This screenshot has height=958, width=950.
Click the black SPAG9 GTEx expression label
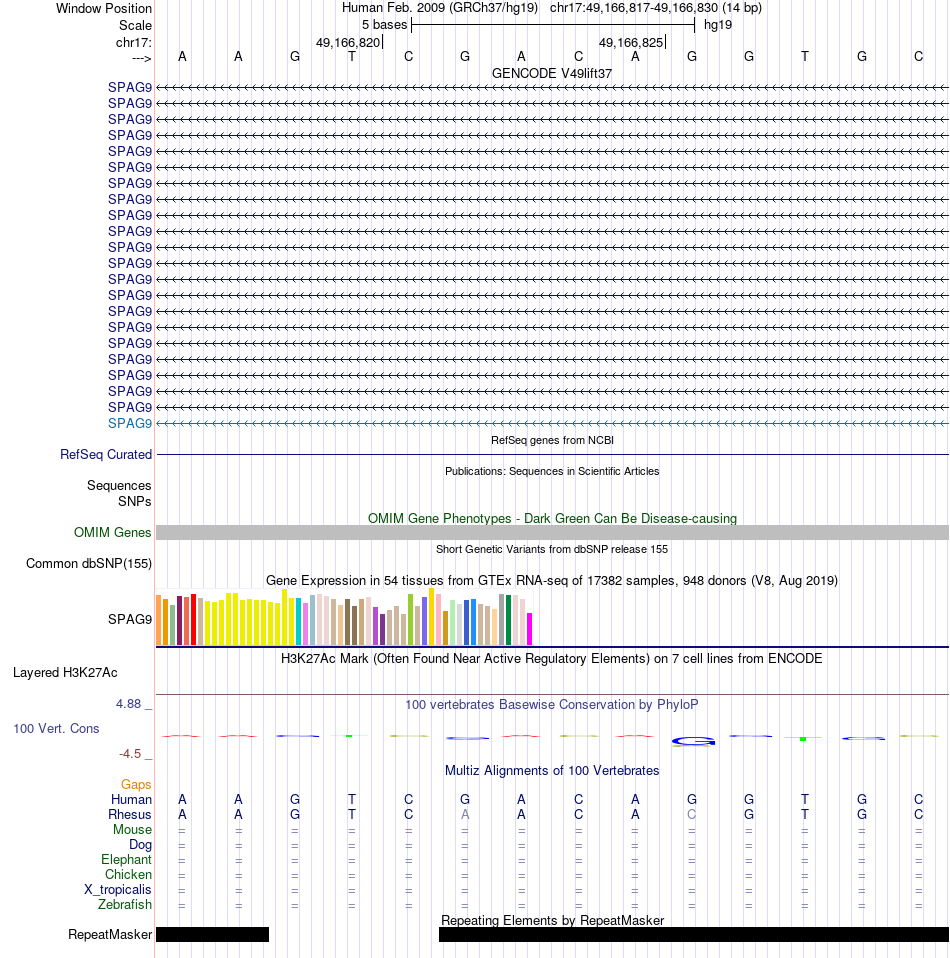[130, 620]
